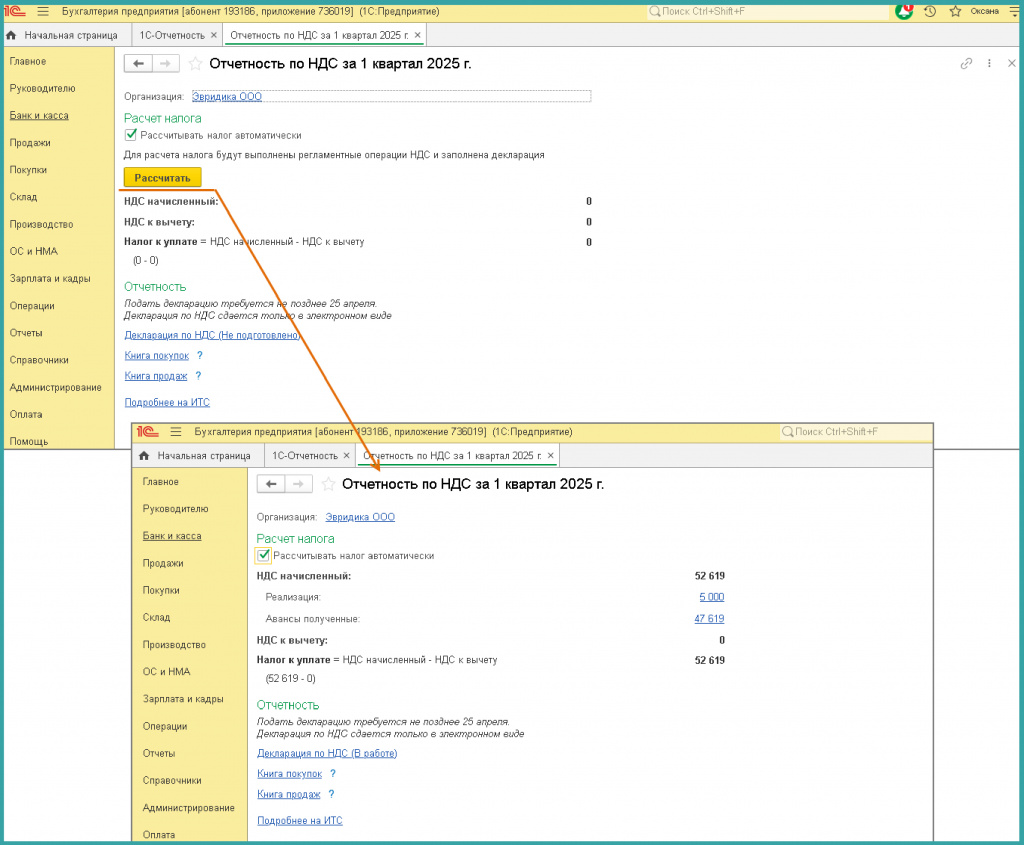This screenshot has width=1024, height=845.
Task: Open favorites star in the top title bar
Action: click(955, 11)
